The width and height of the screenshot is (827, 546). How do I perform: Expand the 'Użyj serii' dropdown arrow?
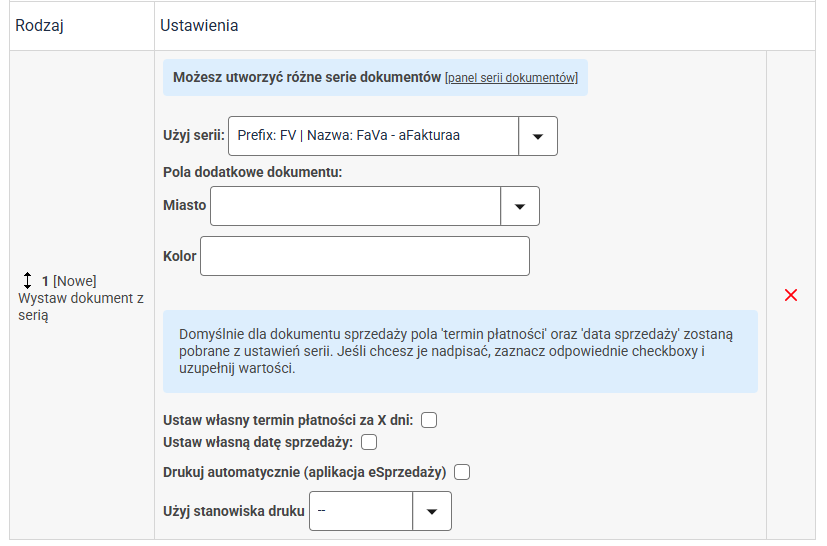pyautogui.click(x=538, y=136)
